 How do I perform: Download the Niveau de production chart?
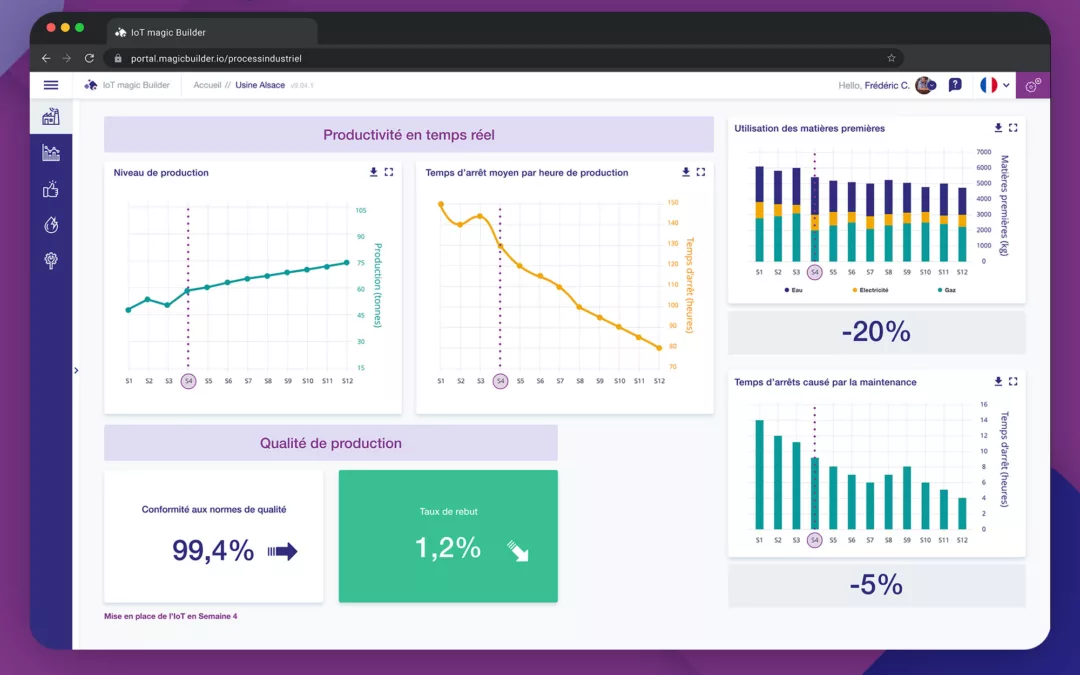(x=374, y=172)
